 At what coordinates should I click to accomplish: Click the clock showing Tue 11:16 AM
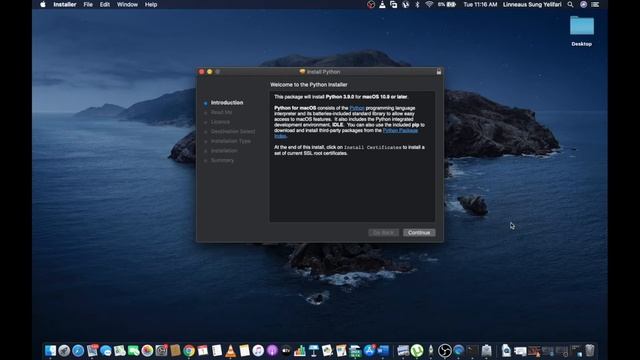(480, 4)
